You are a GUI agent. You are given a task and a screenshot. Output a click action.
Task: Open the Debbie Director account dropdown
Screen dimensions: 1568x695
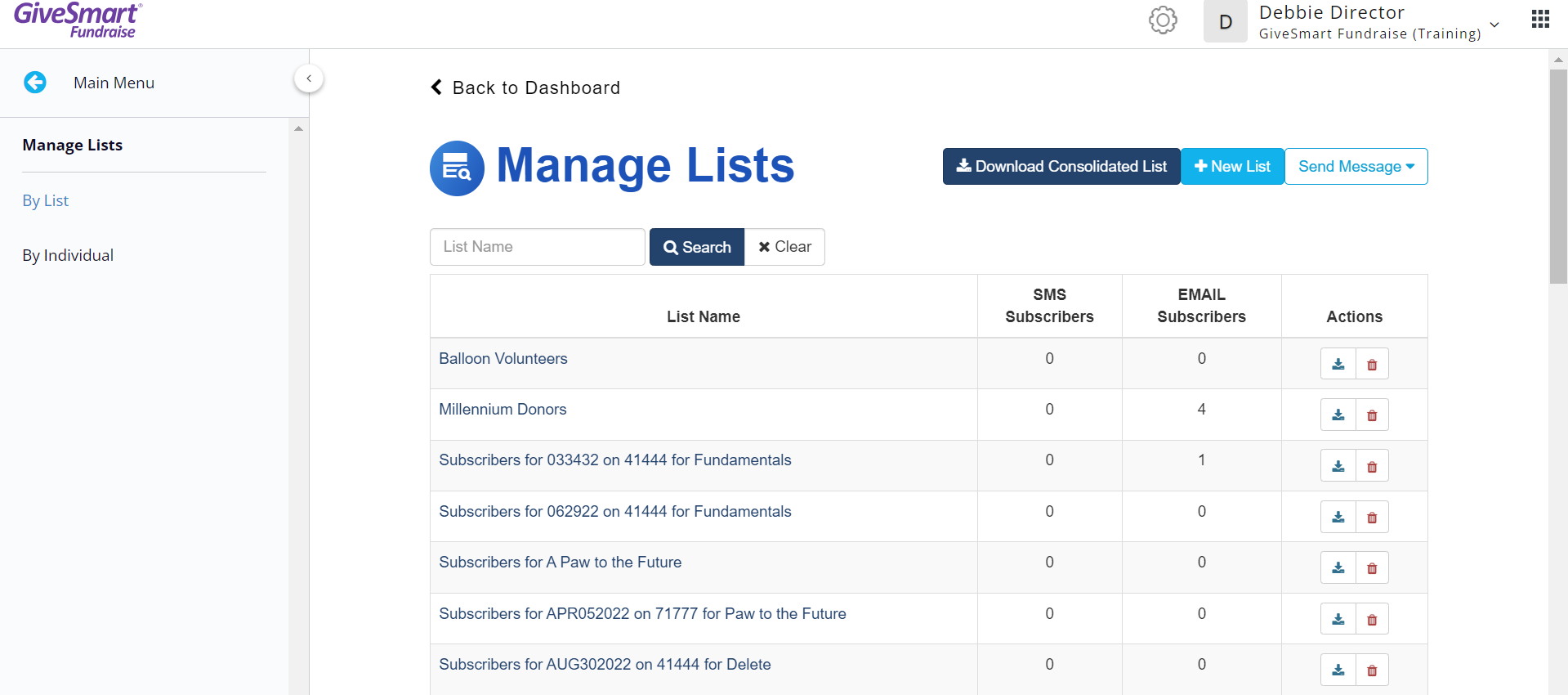click(1494, 25)
